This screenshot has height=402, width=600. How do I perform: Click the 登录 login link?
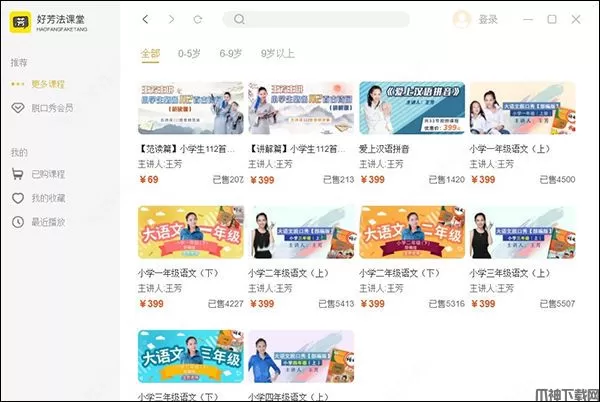click(488, 20)
